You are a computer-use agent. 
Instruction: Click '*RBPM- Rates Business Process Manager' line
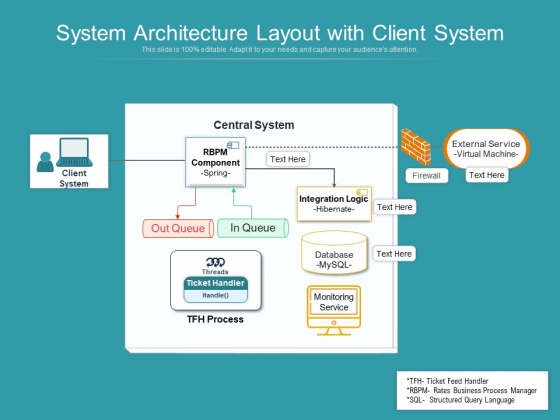point(472,390)
